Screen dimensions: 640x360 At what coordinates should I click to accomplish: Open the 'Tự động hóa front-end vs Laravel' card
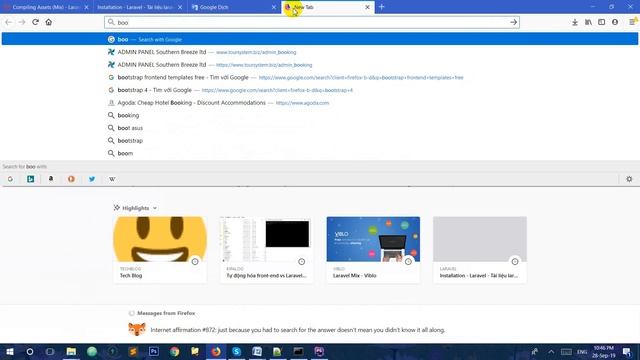(x=267, y=249)
